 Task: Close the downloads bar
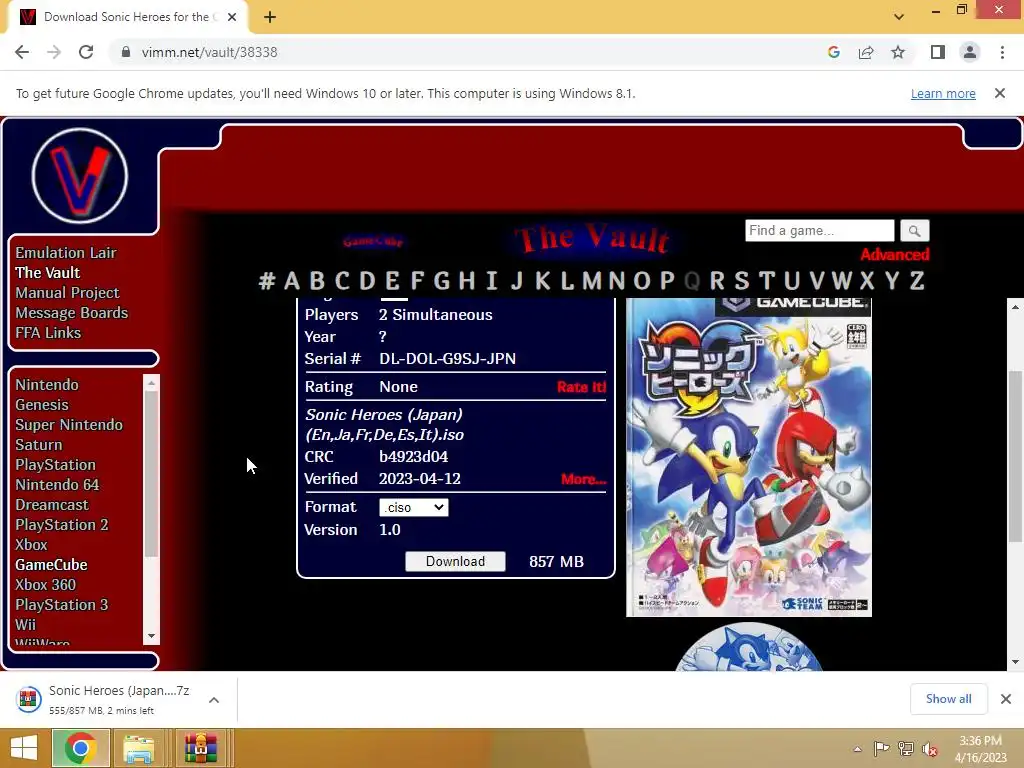point(1006,699)
